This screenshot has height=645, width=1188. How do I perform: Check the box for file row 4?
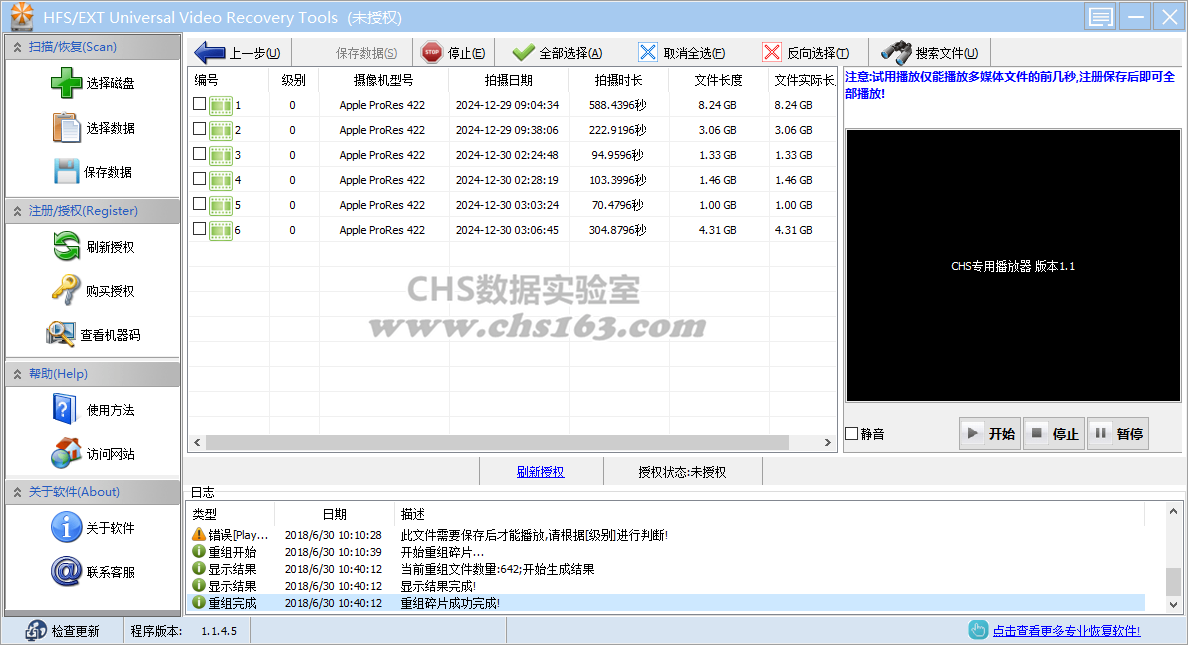pos(199,179)
